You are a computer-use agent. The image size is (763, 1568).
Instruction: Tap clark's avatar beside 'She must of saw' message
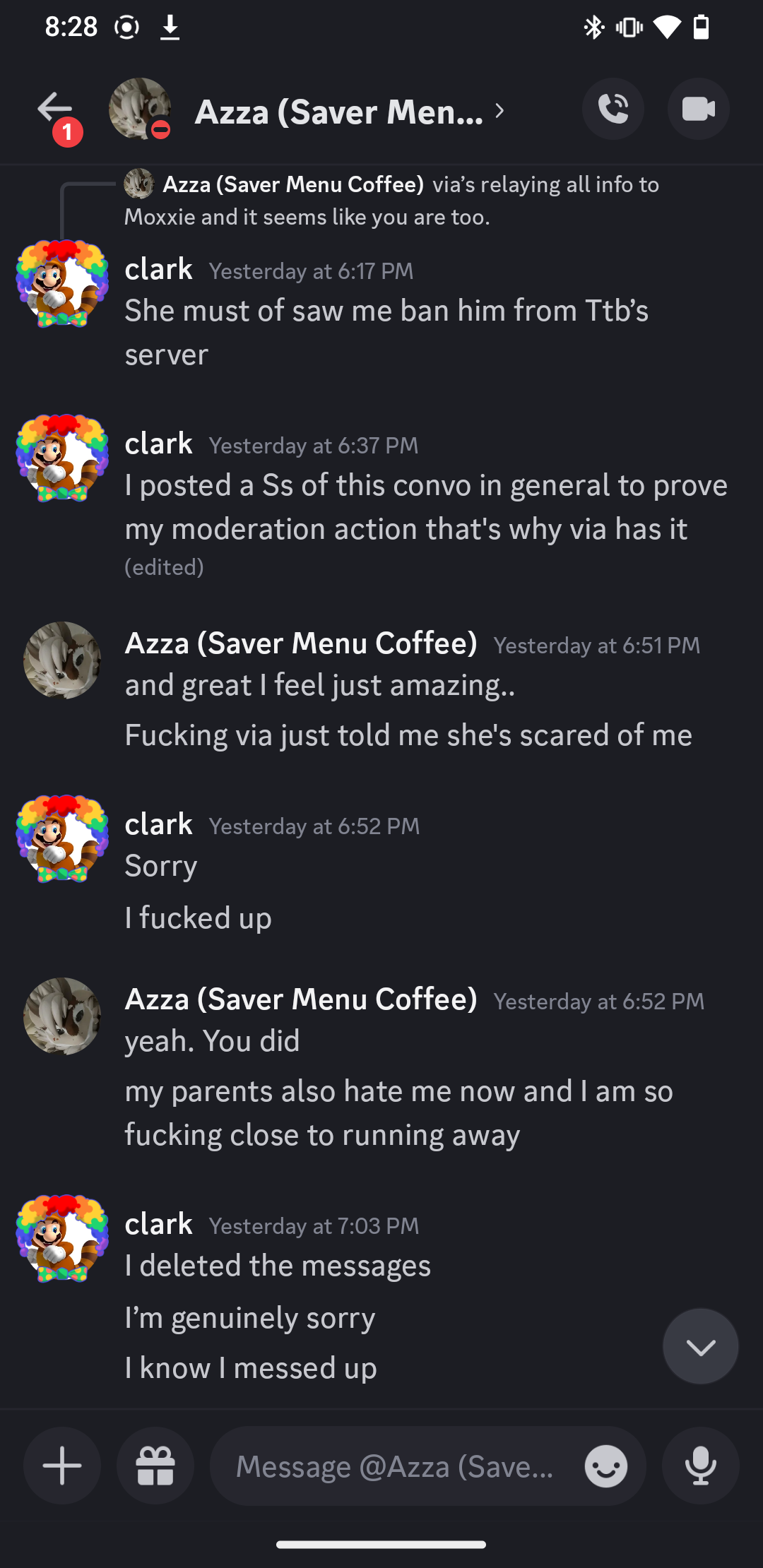tap(62, 283)
